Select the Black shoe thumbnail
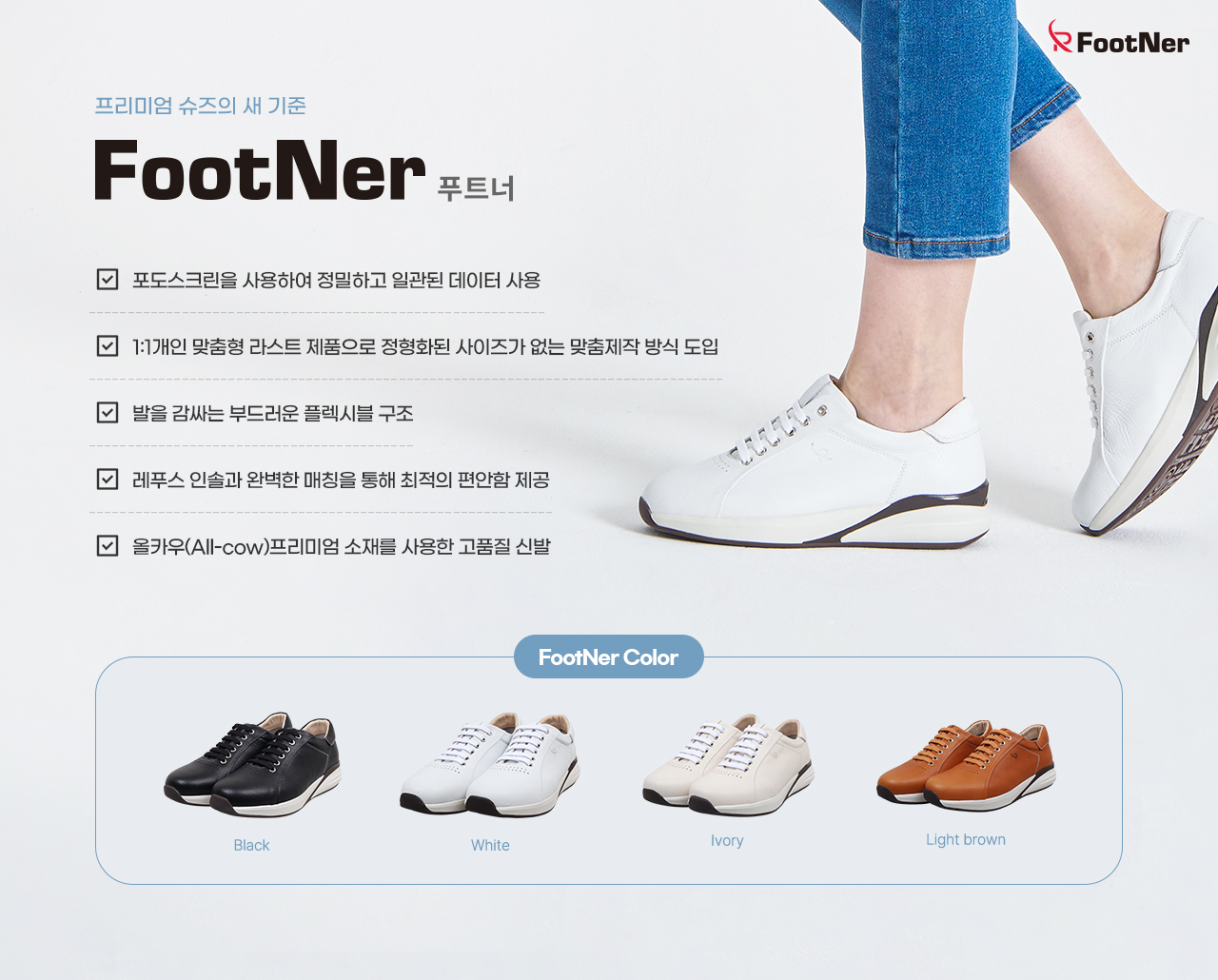 (253, 764)
